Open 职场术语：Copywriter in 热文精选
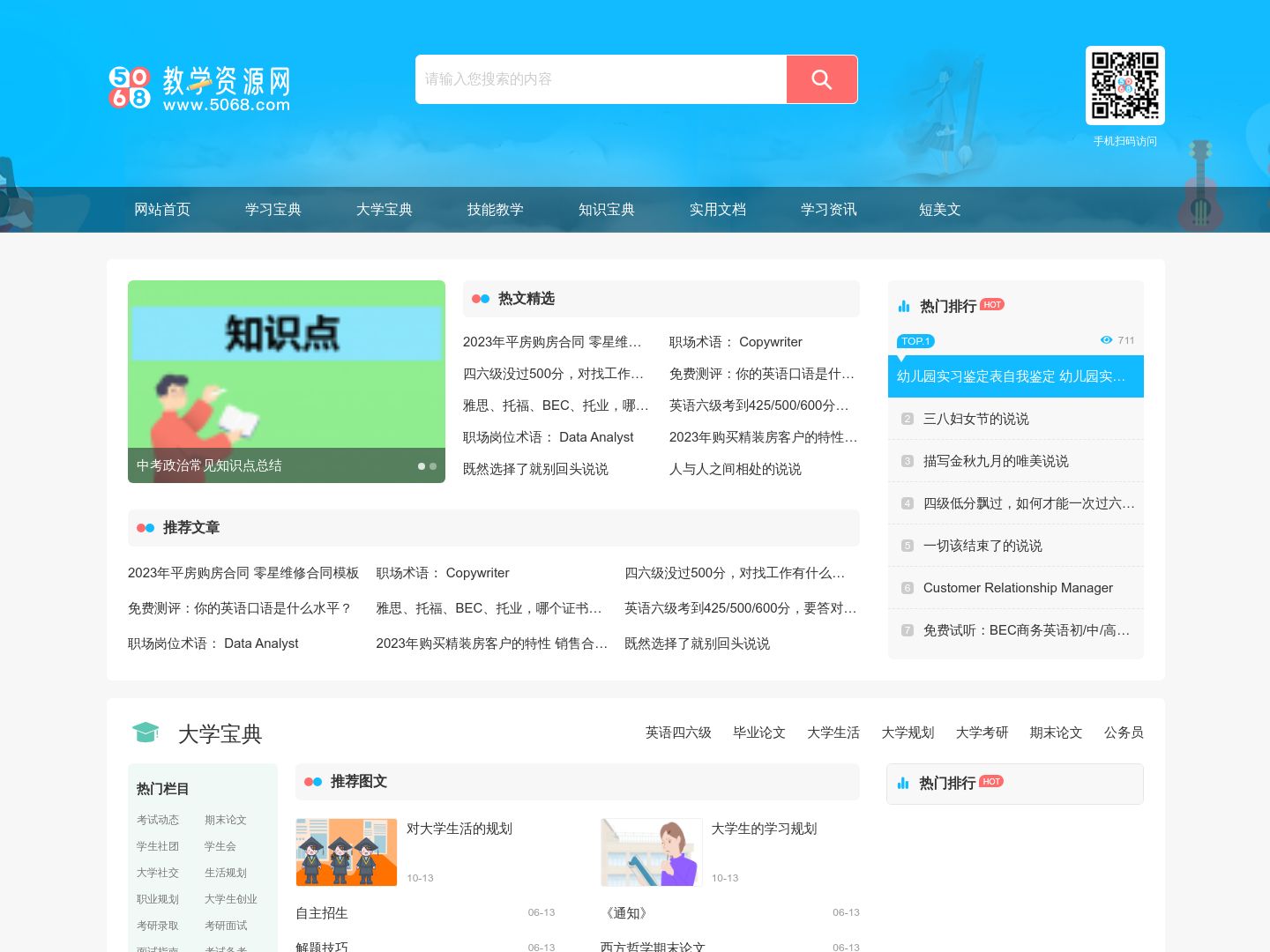Image resolution: width=1270 pixels, height=952 pixels. pyautogui.click(x=736, y=342)
